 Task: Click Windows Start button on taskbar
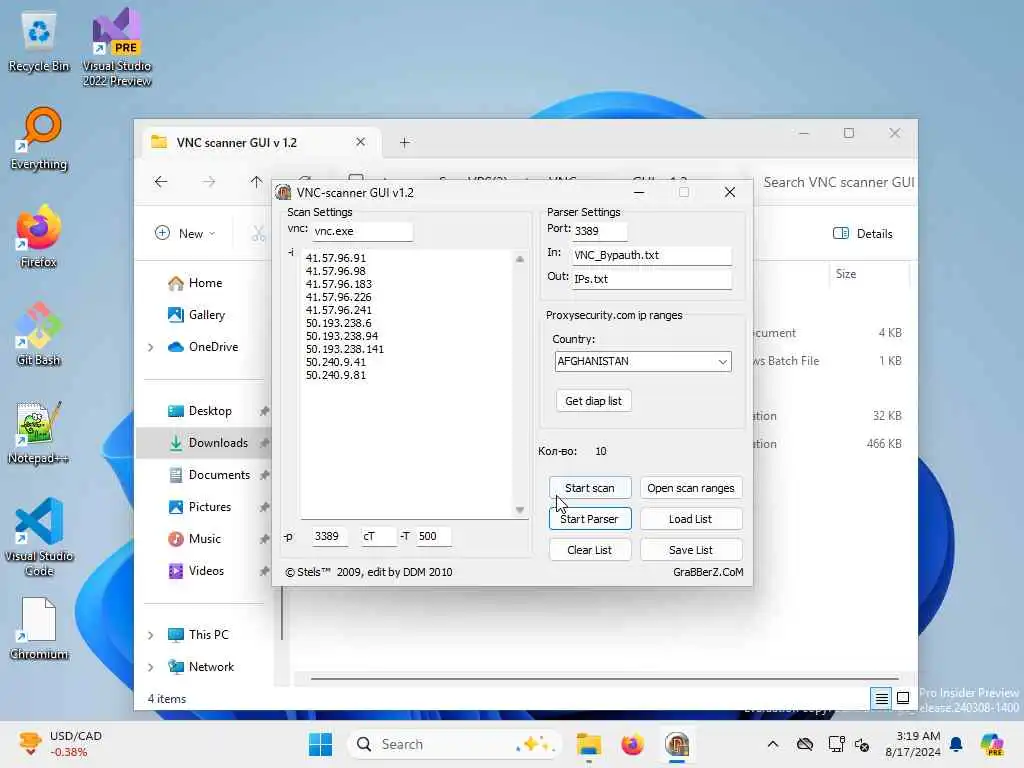pyautogui.click(x=320, y=744)
